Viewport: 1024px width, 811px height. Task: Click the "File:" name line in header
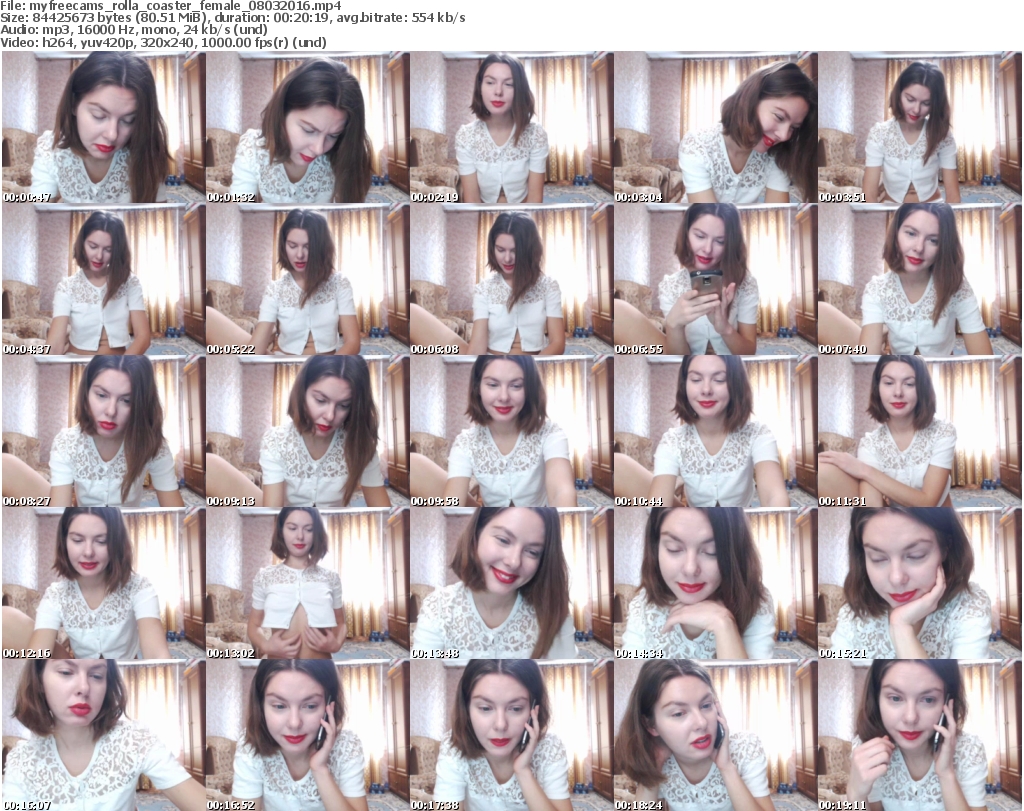pos(170,7)
